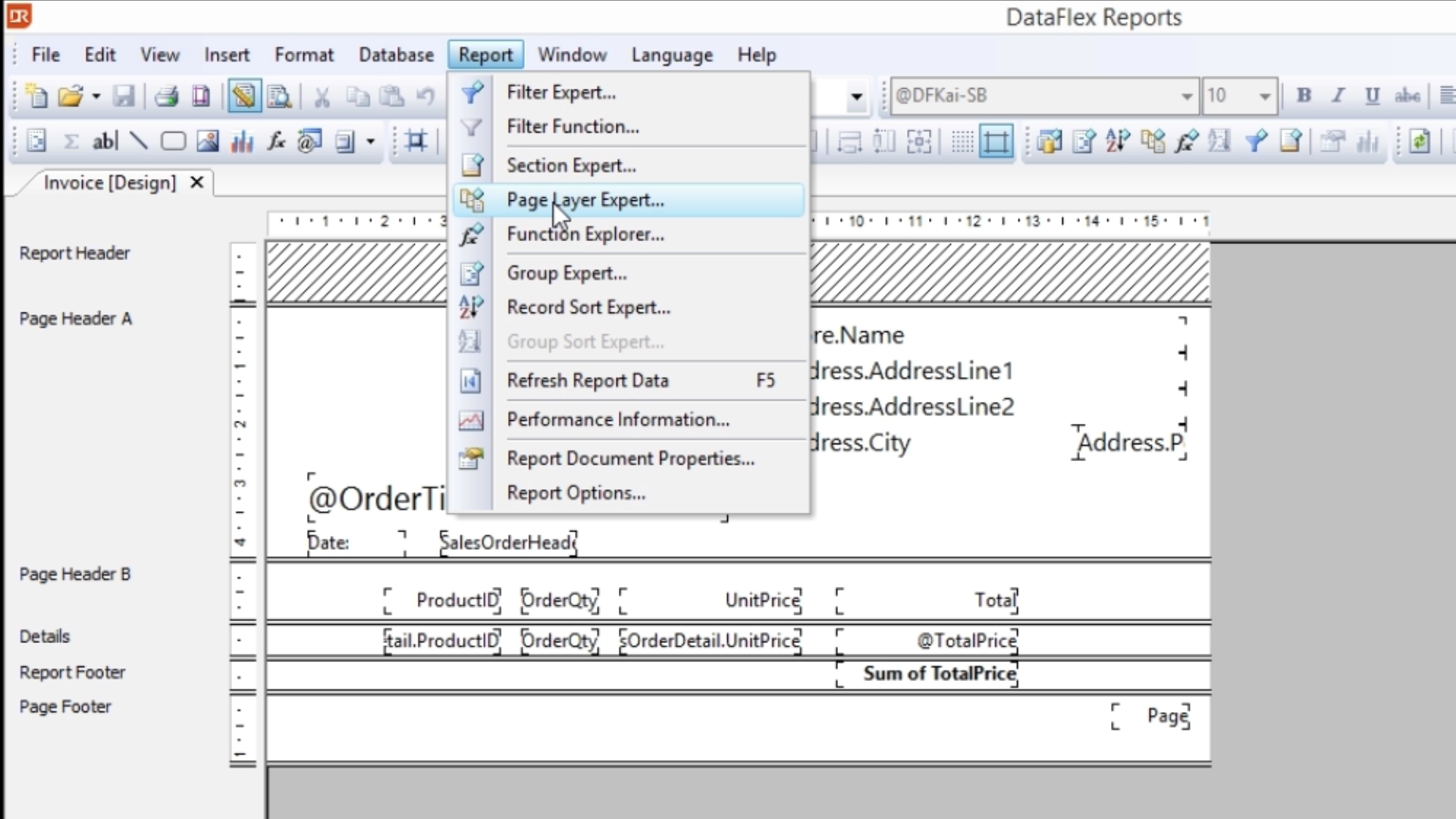The width and height of the screenshot is (1456, 819).
Task: Click the Print toolbar icon
Action: point(166,96)
